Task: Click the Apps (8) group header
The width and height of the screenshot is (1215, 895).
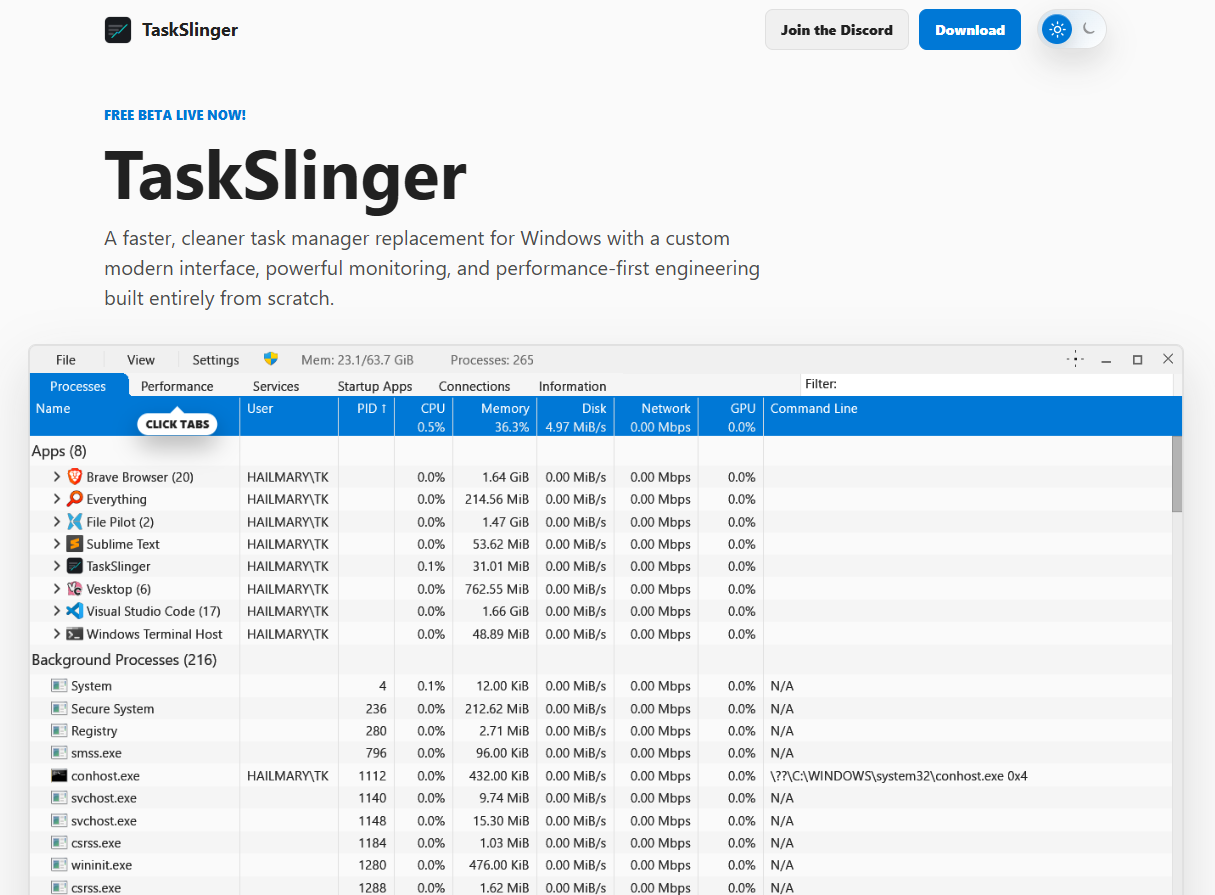Action: pos(59,451)
